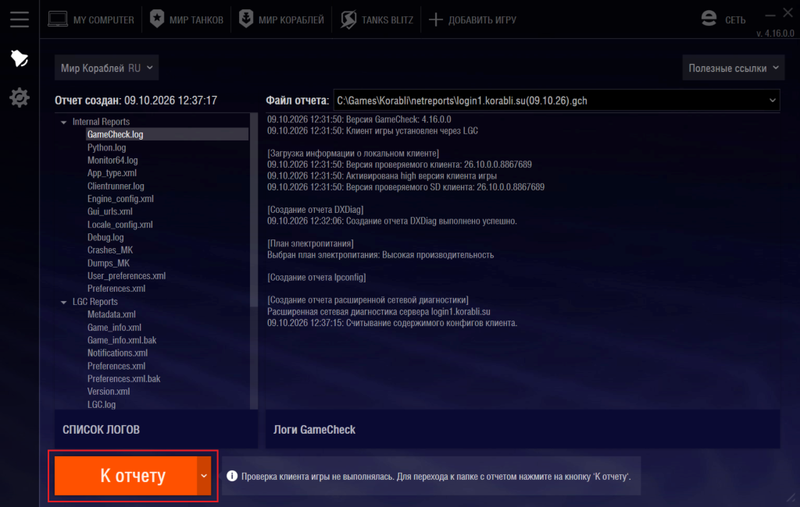Screen dimensions: 800x507
Task: Select Notifications.xml in LGC Reports
Action: (117, 353)
